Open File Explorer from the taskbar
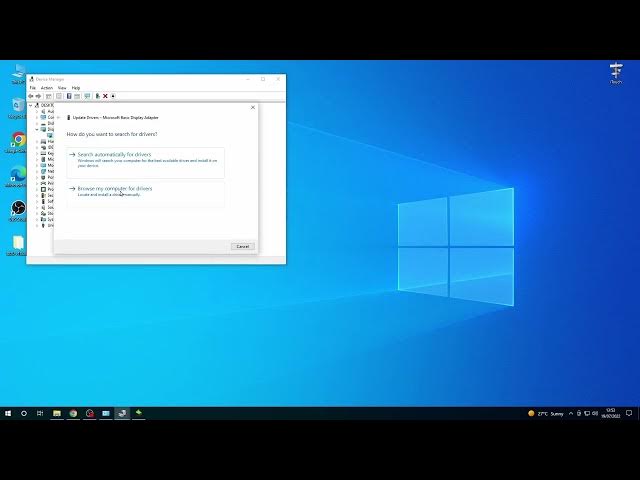 click(x=57, y=413)
